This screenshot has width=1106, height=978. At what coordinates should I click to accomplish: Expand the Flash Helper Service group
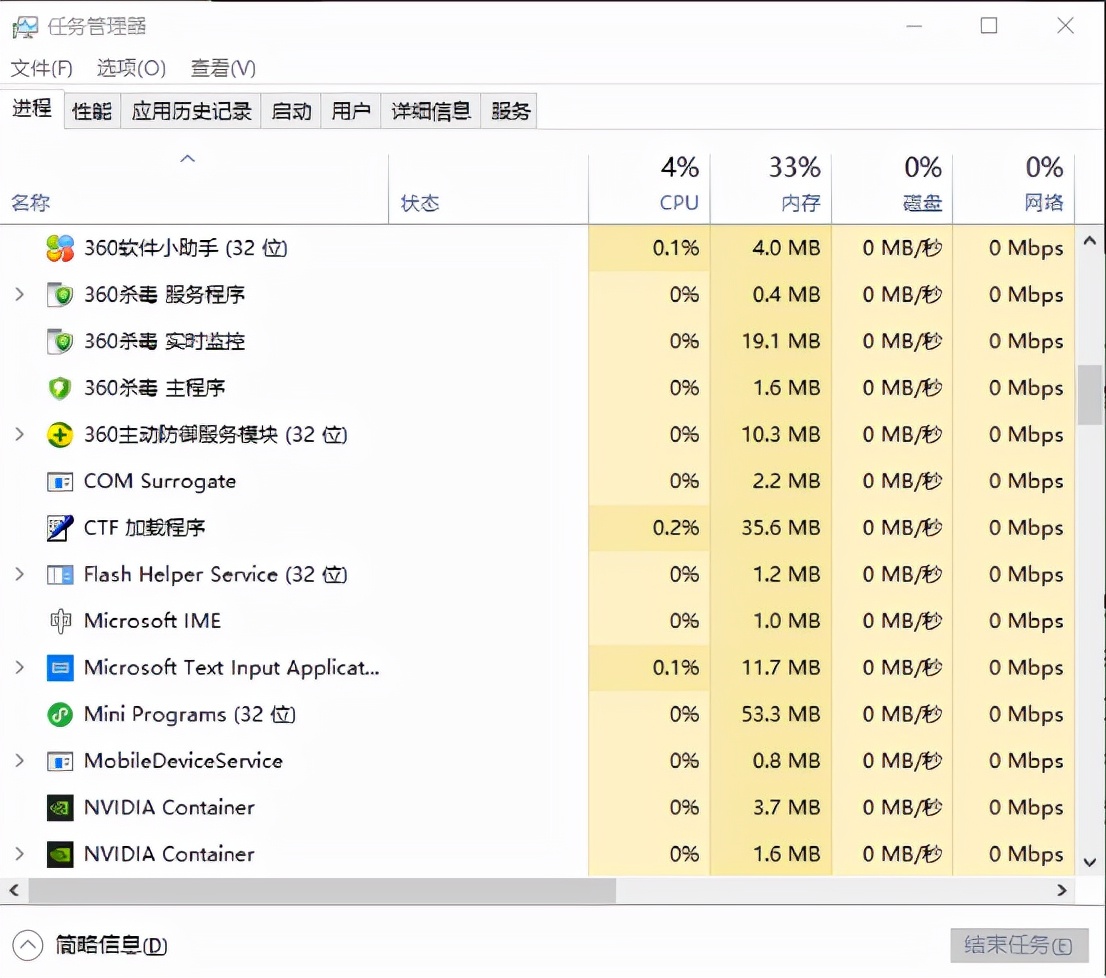click(x=19, y=574)
